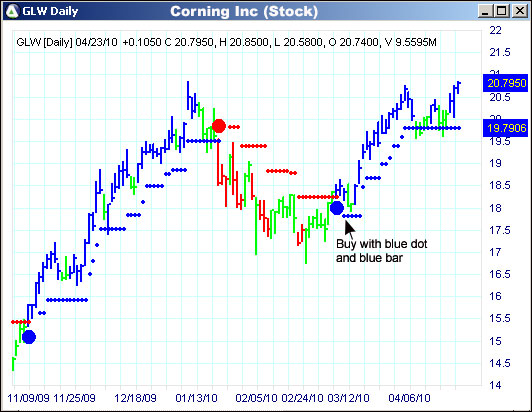Click the 20.7950 current price label
Image resolution: width=532 pixels, height=412 pixels.
[506, 83]
